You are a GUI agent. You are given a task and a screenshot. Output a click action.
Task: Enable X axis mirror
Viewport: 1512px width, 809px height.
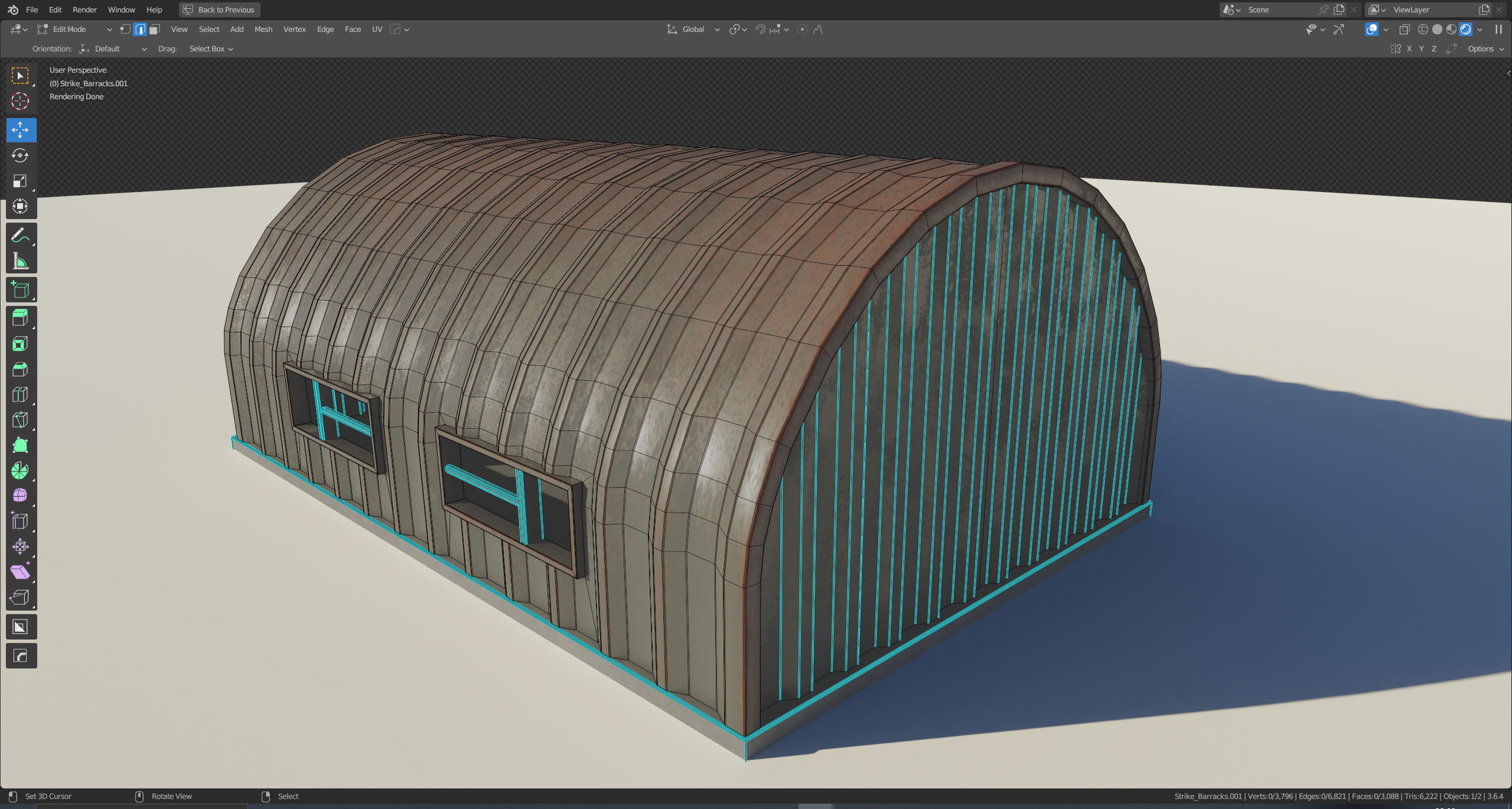pyautogui.click(x=1409, y=49)
